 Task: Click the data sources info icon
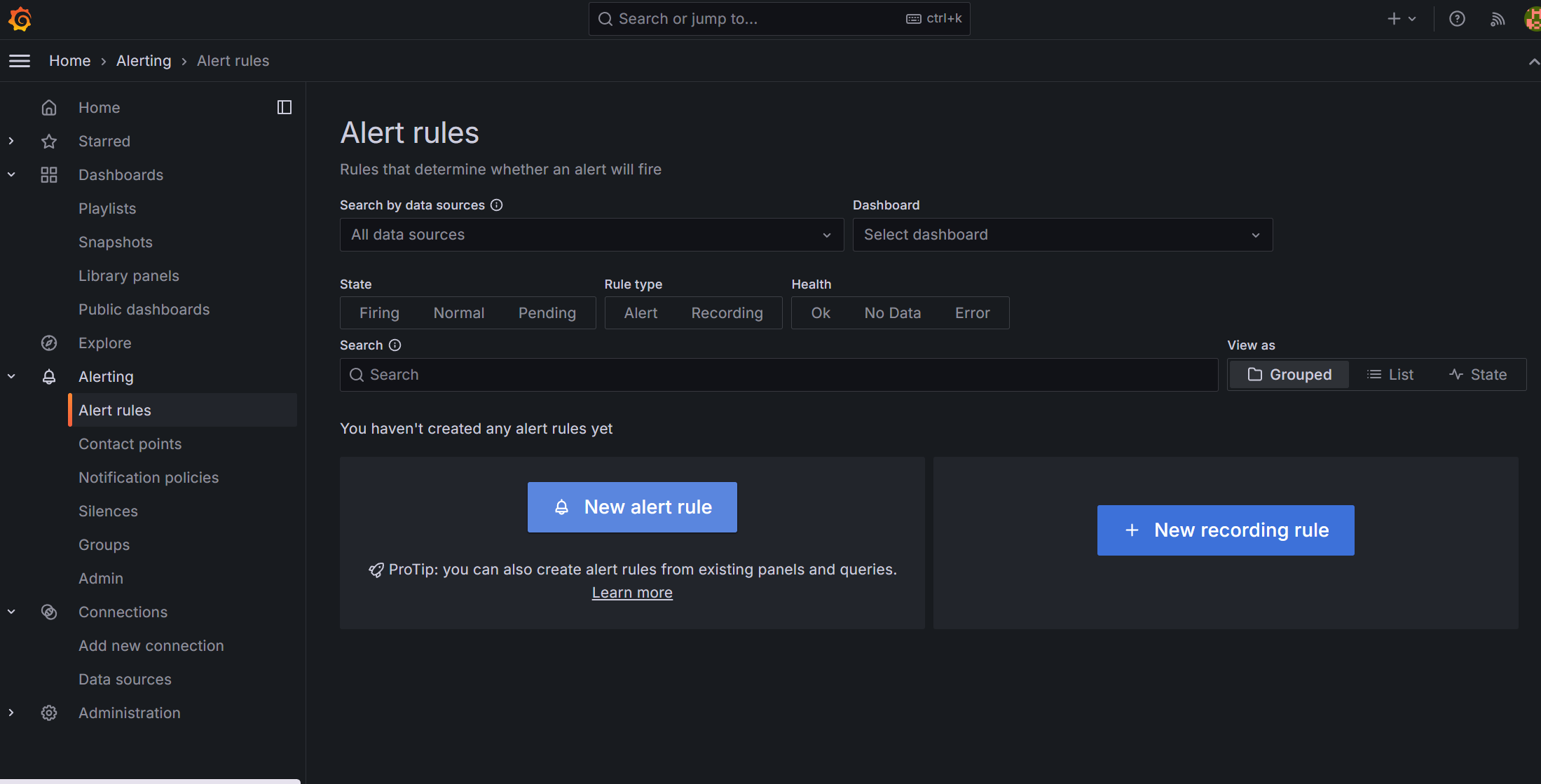[496, 205]
